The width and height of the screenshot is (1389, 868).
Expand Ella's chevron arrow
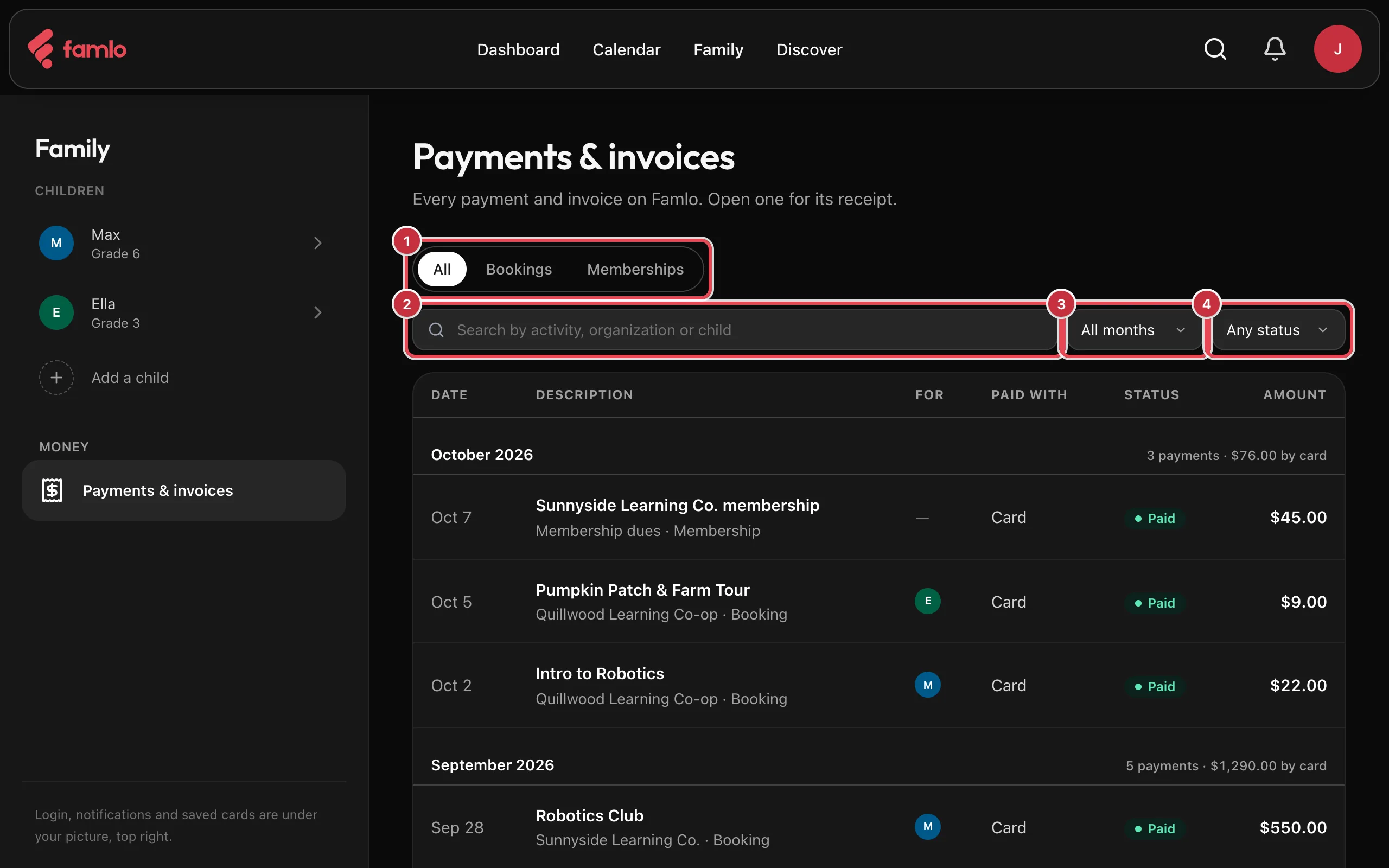coord(317,312)
